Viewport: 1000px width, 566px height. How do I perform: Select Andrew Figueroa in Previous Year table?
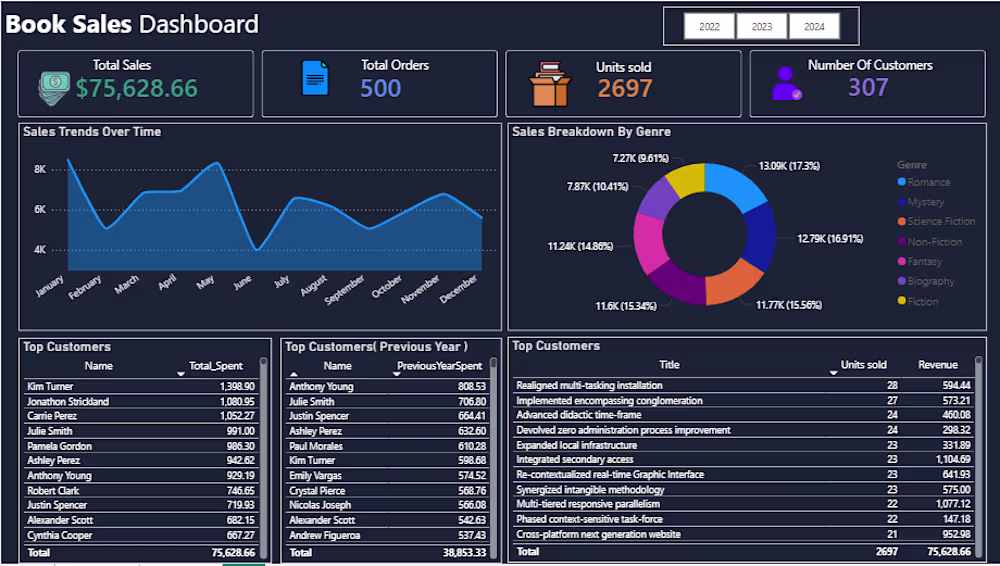tap(387, 535)
